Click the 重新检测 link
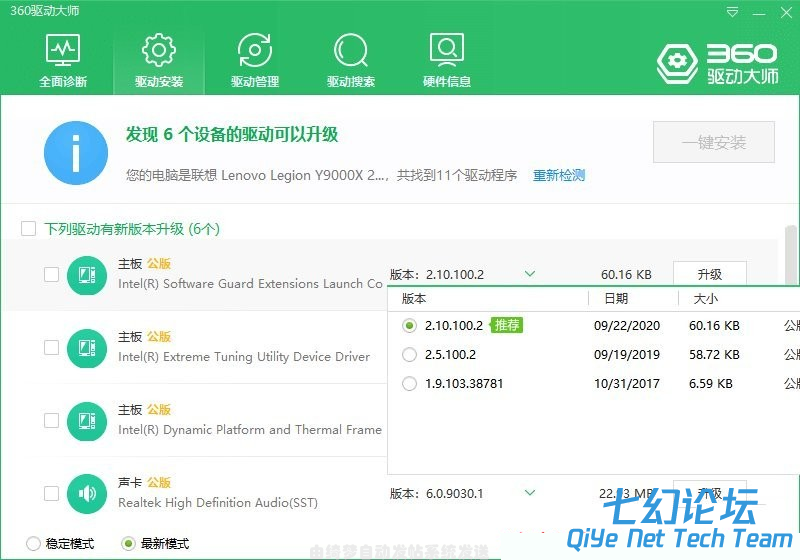 (x=559, y=175)
